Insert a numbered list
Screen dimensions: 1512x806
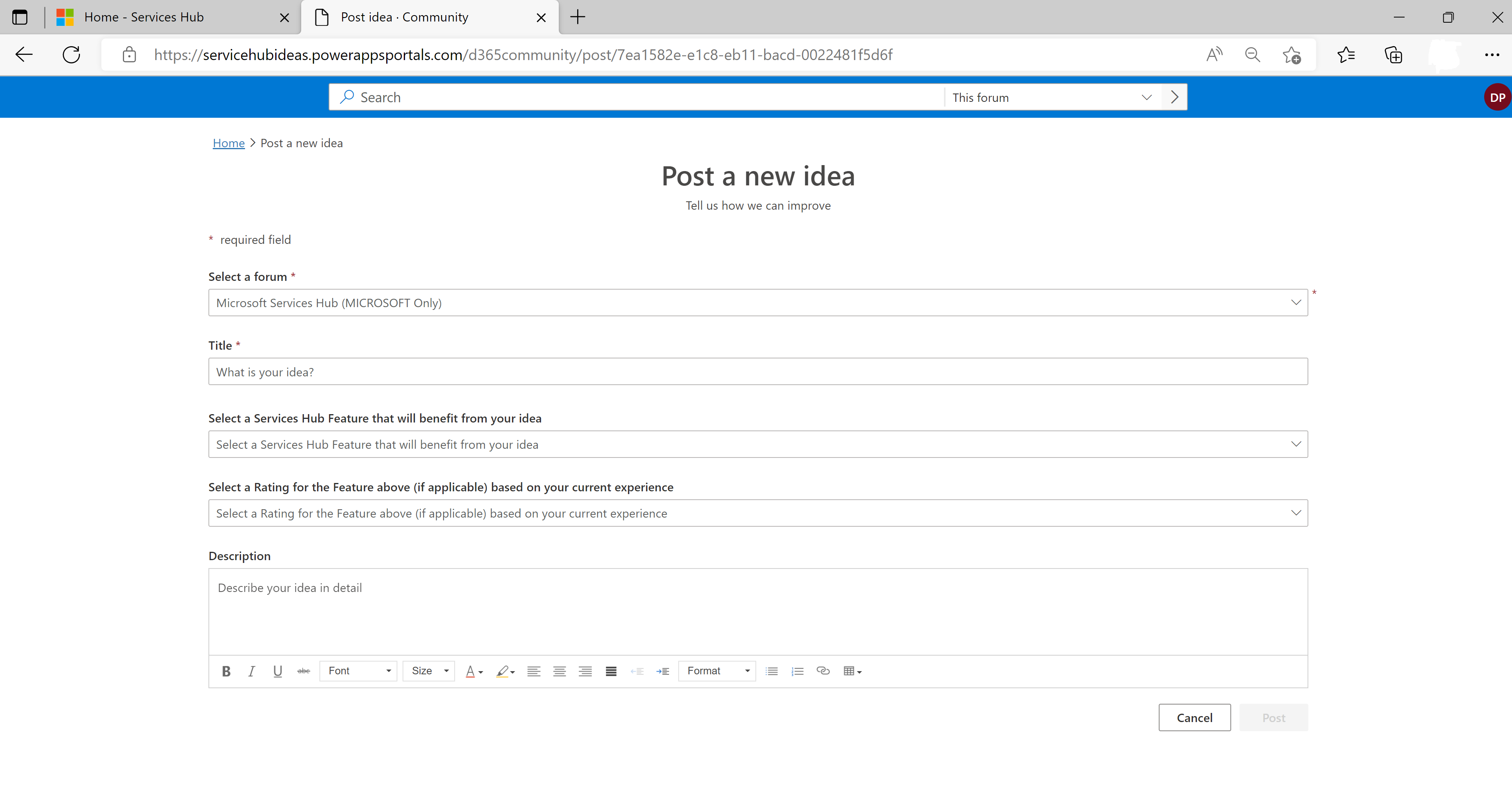(798, 671)
